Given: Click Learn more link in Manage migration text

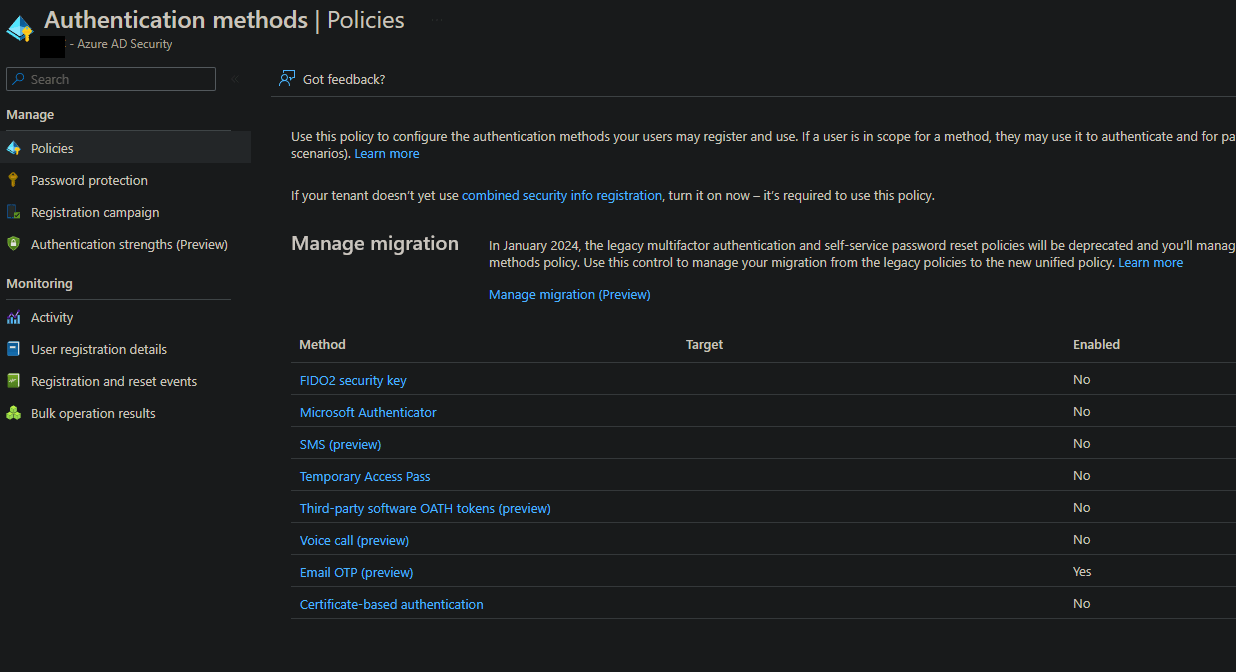Looking at the screenshot, I should click(1150, 263).
